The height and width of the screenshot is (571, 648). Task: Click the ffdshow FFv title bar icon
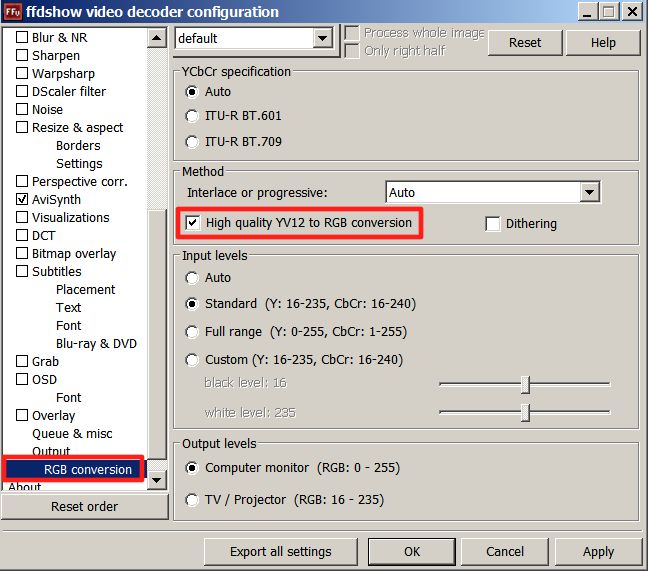[12, 12]
